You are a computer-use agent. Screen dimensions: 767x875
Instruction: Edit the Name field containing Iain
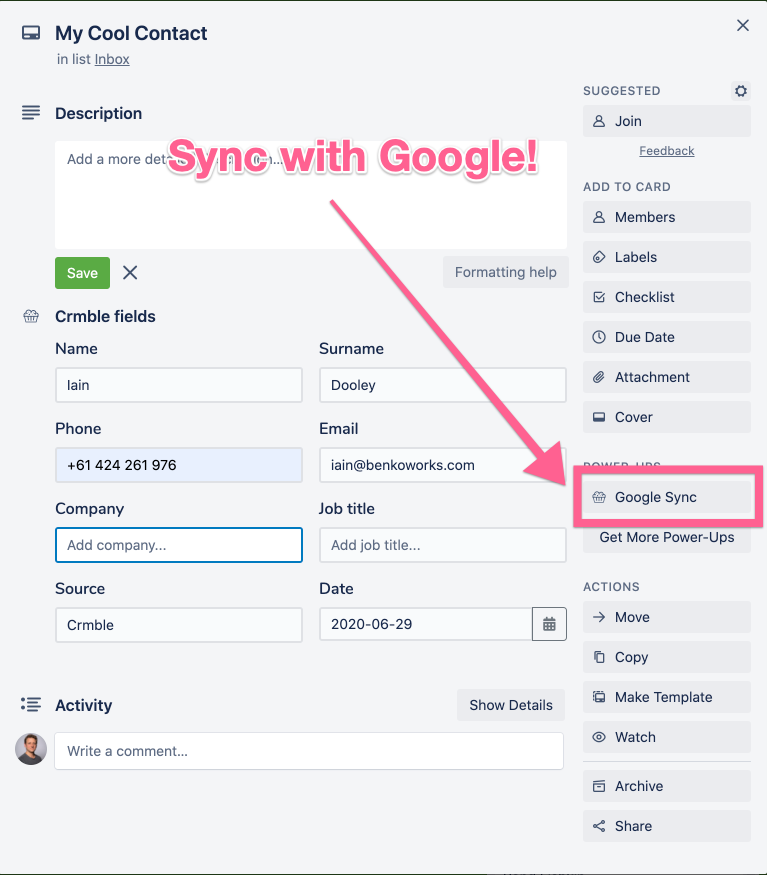[179, 385]
